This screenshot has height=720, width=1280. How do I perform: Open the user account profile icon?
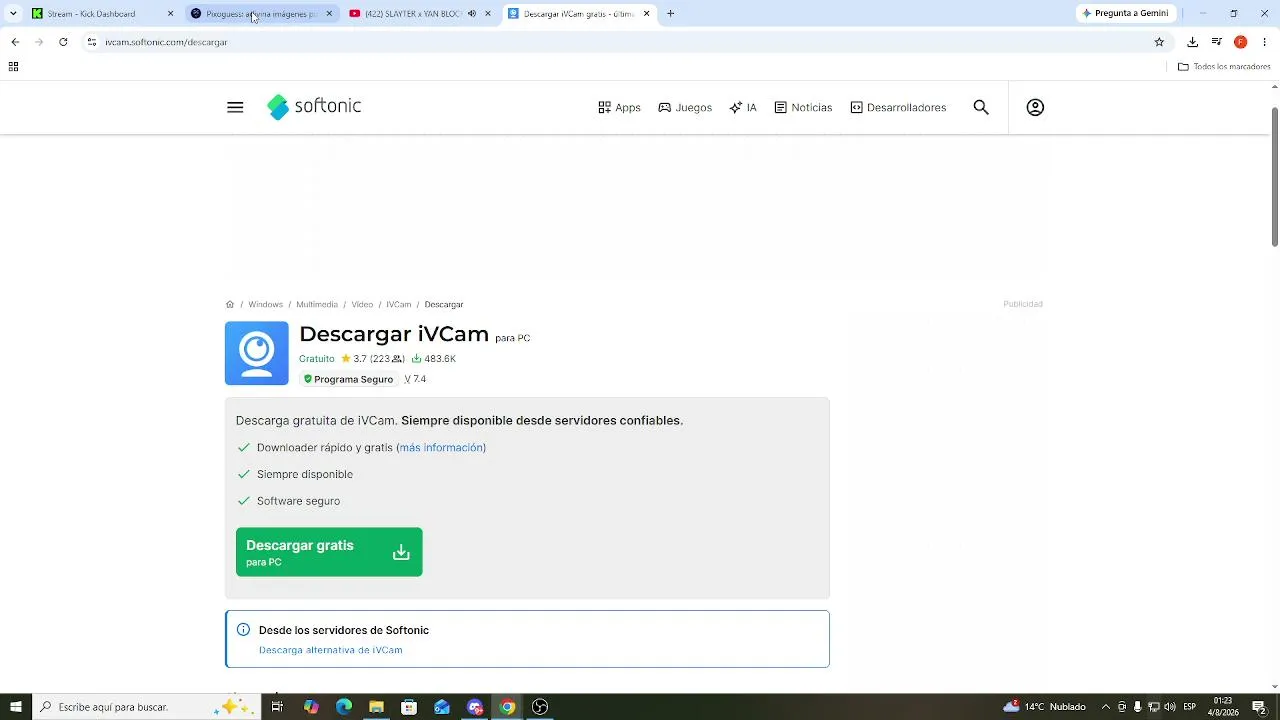[x=1035, y=107]
